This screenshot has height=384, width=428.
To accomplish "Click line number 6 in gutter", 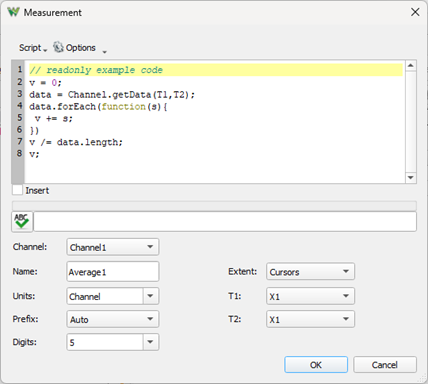I will point(19,130).
